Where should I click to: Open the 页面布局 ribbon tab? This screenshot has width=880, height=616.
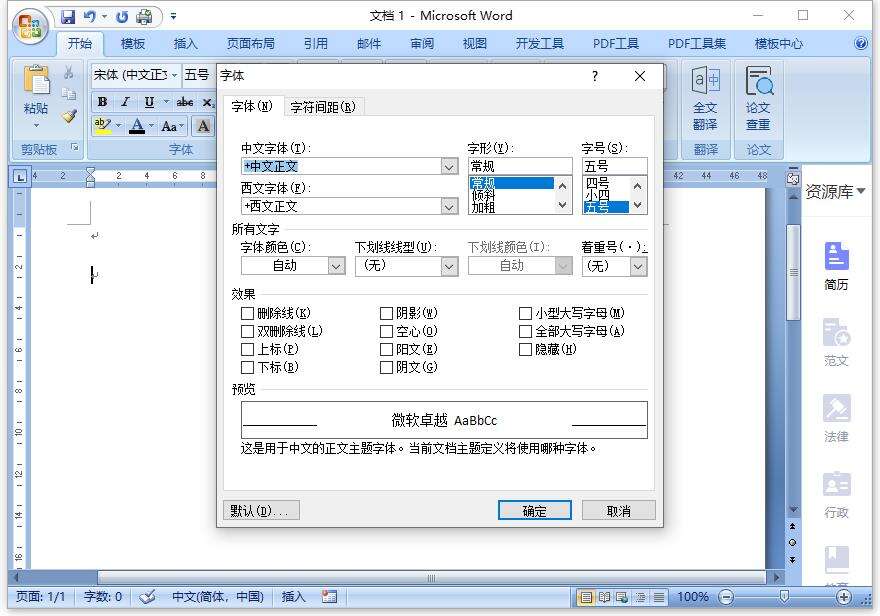click(250, 44)
